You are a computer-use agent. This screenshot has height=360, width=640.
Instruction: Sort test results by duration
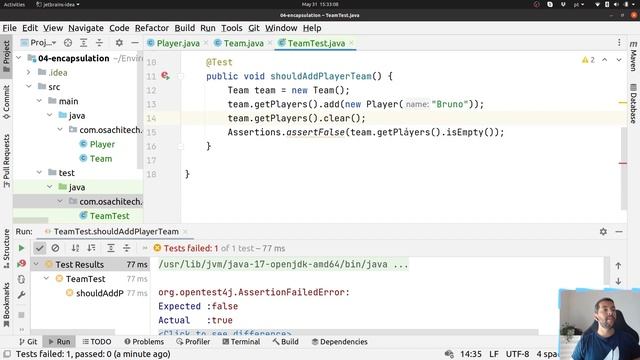91,248
